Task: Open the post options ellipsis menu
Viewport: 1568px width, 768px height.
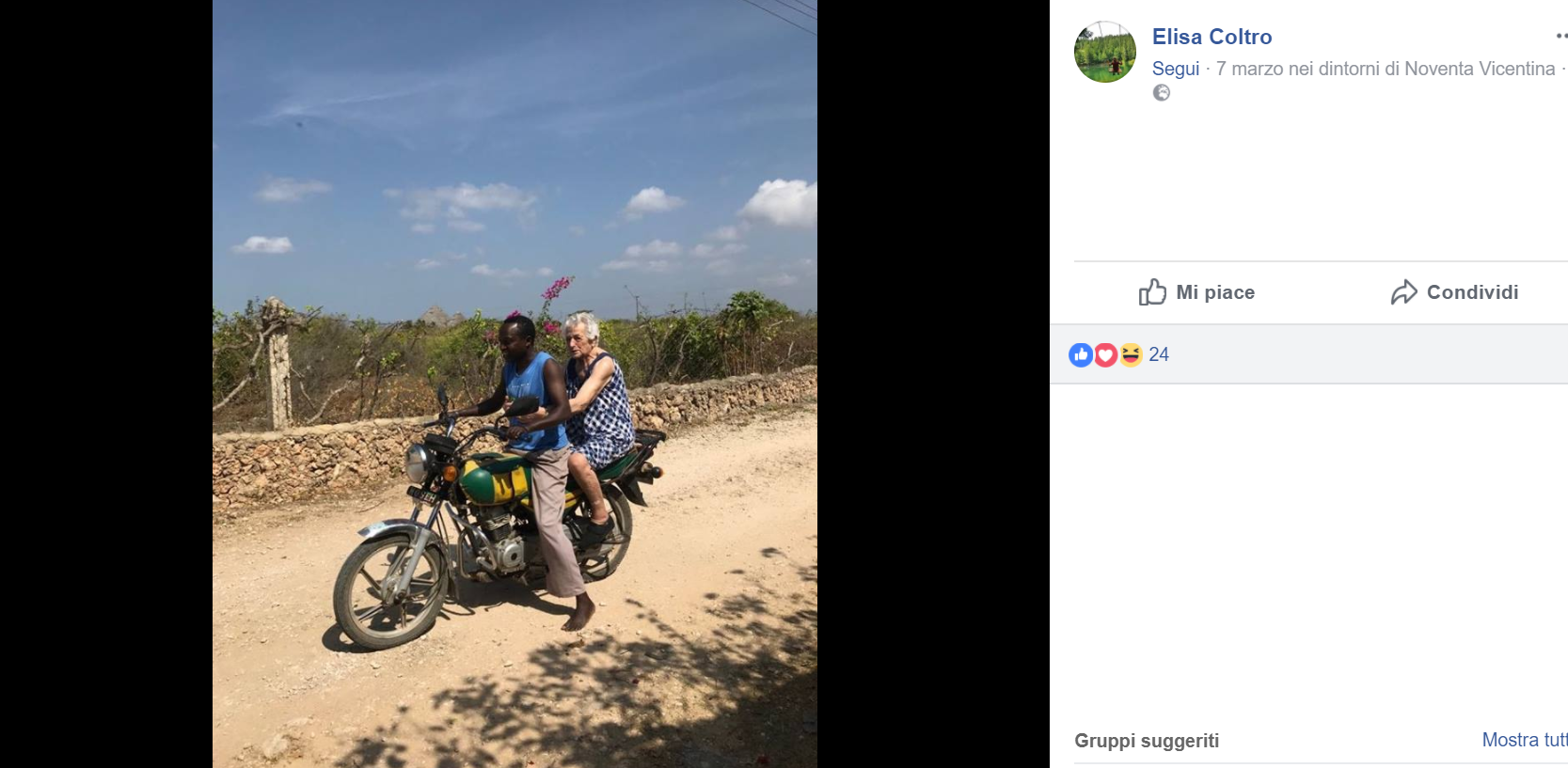Action: tap(1560, 36)
